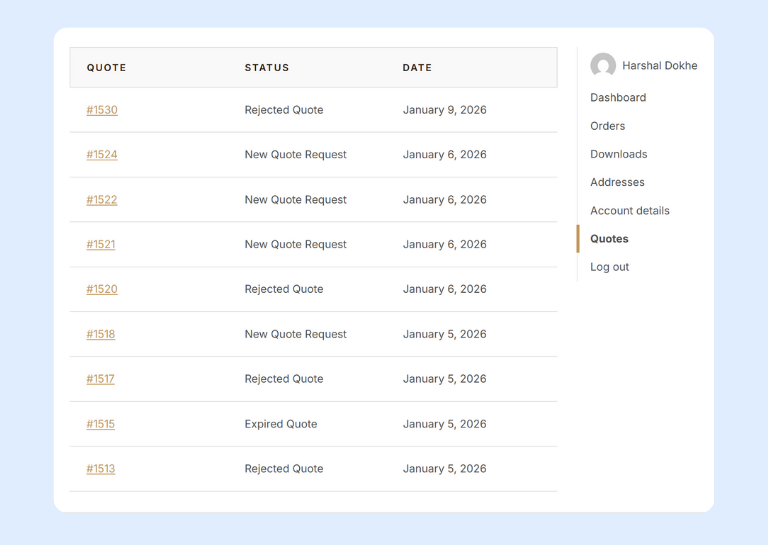This screenshot has height=545, width=768.
Task: Open Orders in the sidebar
Action: [607, 126]
